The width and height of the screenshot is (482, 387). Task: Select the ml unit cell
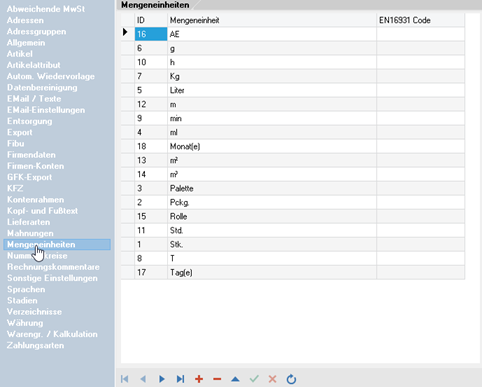(x=272, y=132)
